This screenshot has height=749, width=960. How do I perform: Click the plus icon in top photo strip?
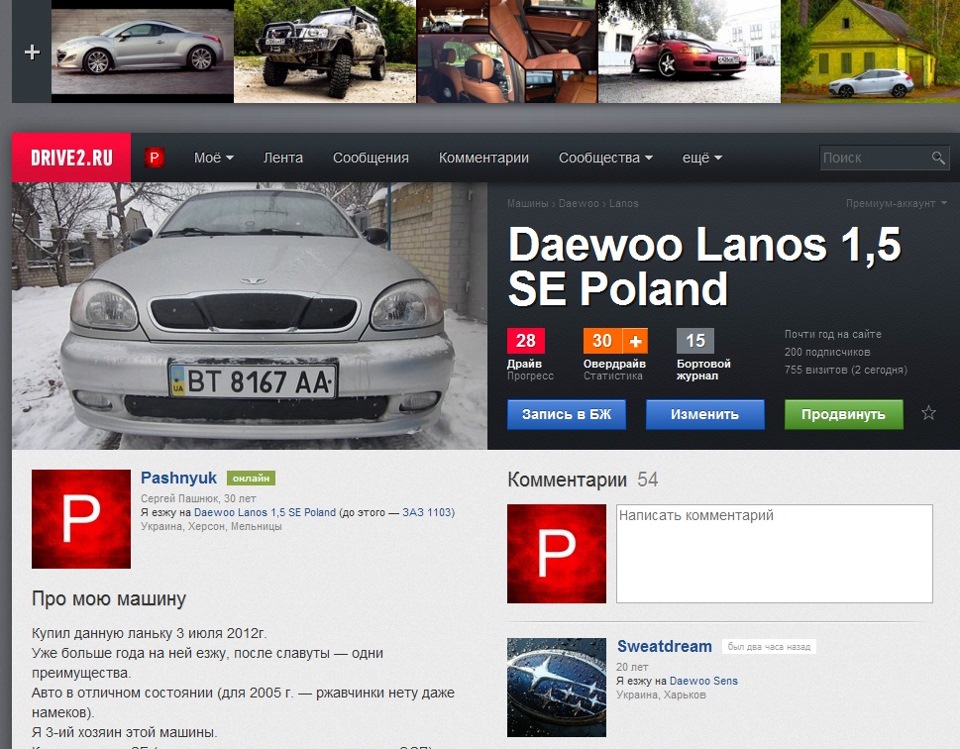pos(32,52)
